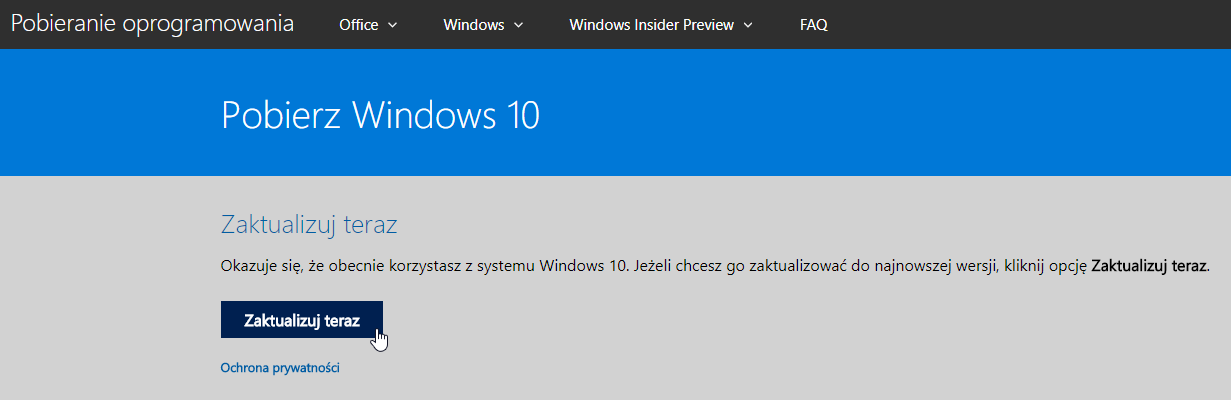Go to the FAQ page
The image size is (1231, 400).
point(813,25)
